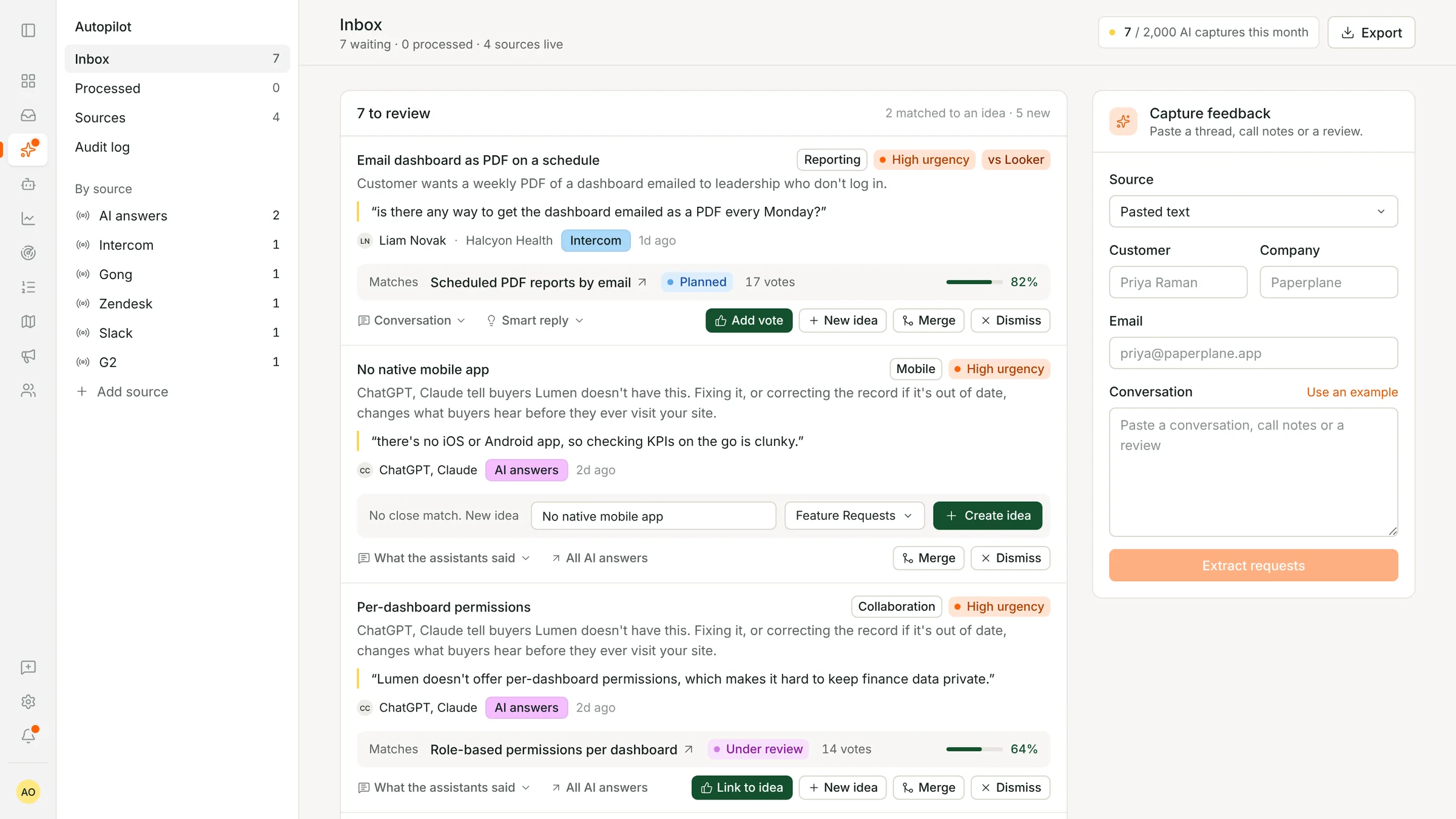Click the Export button
1456x819 pixels.
coord(1371,32)
